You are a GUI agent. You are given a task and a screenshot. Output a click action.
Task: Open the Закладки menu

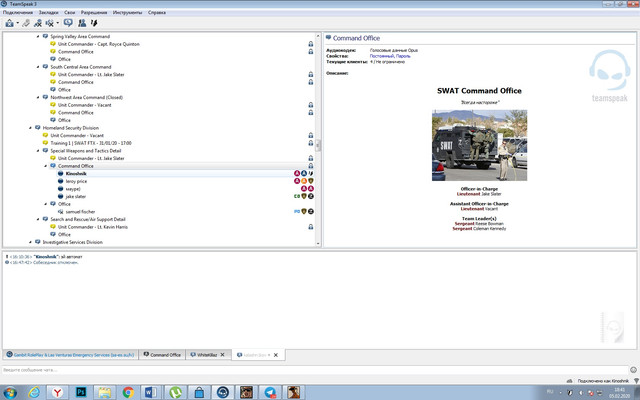48,13
